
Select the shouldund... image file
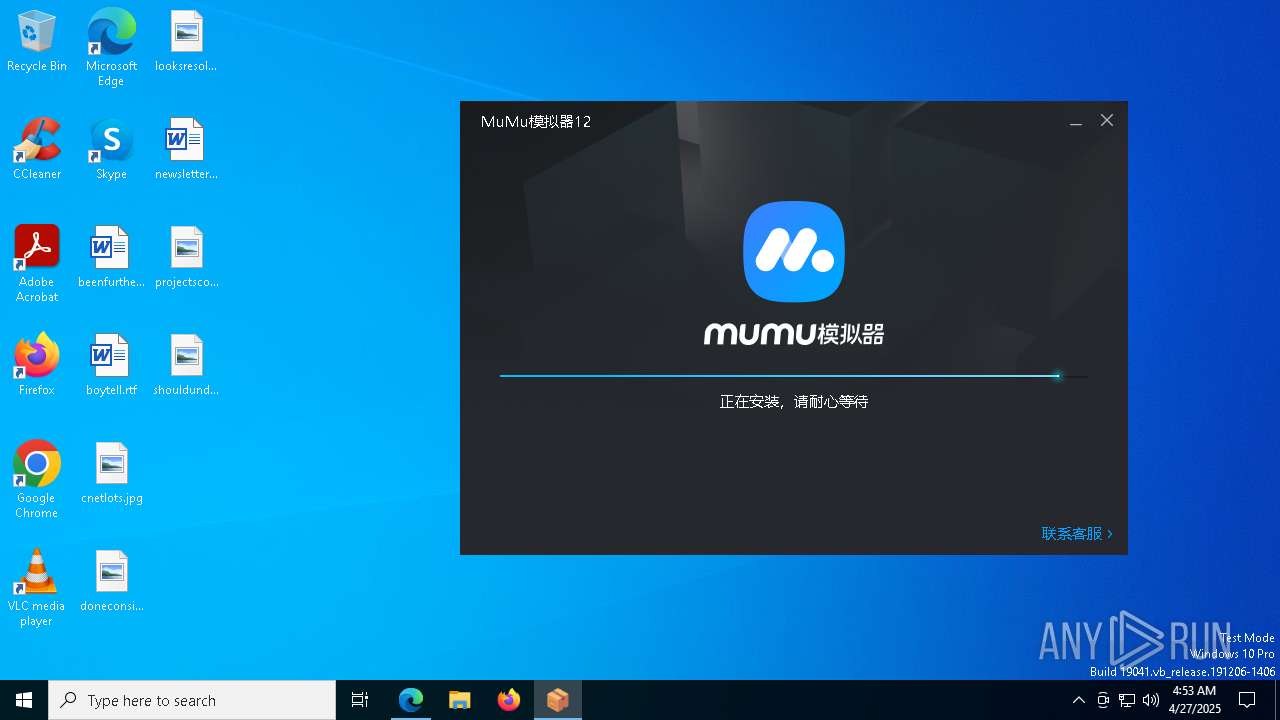pyautogui.click(x=186, y=366)
